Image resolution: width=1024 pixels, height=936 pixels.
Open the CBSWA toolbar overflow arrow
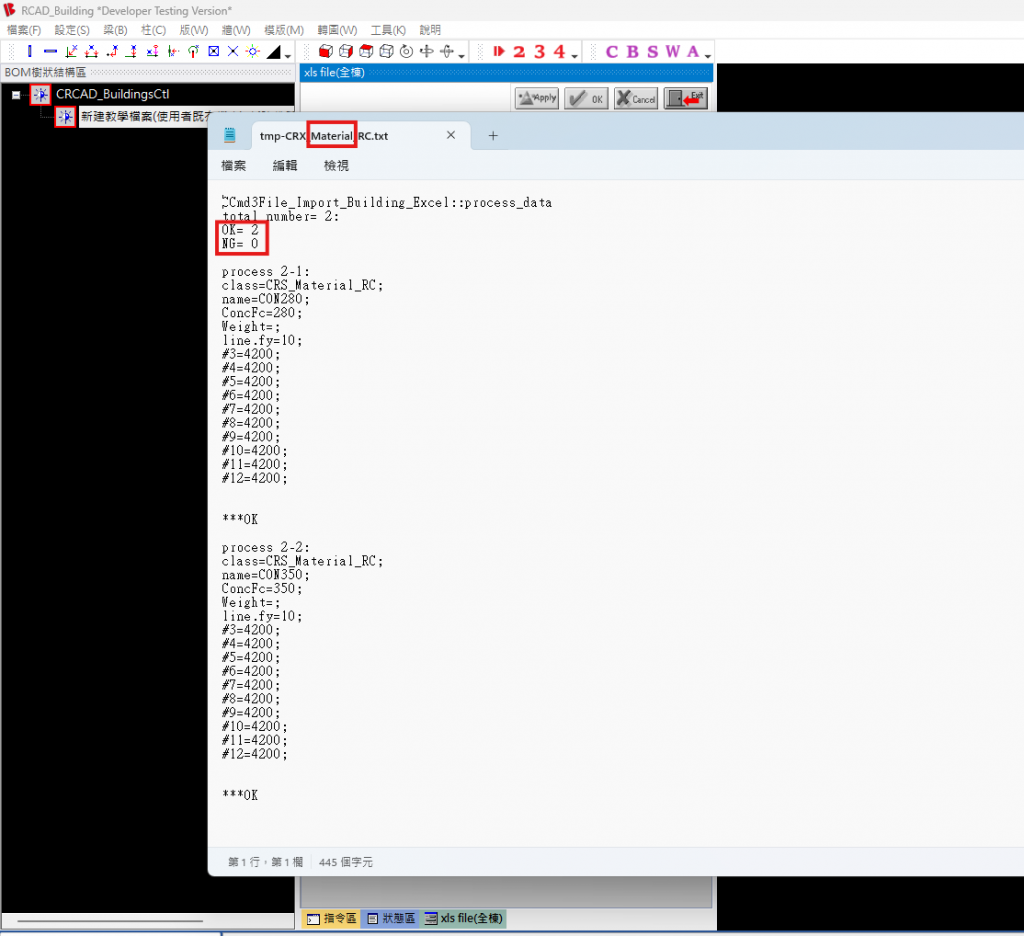708,56
